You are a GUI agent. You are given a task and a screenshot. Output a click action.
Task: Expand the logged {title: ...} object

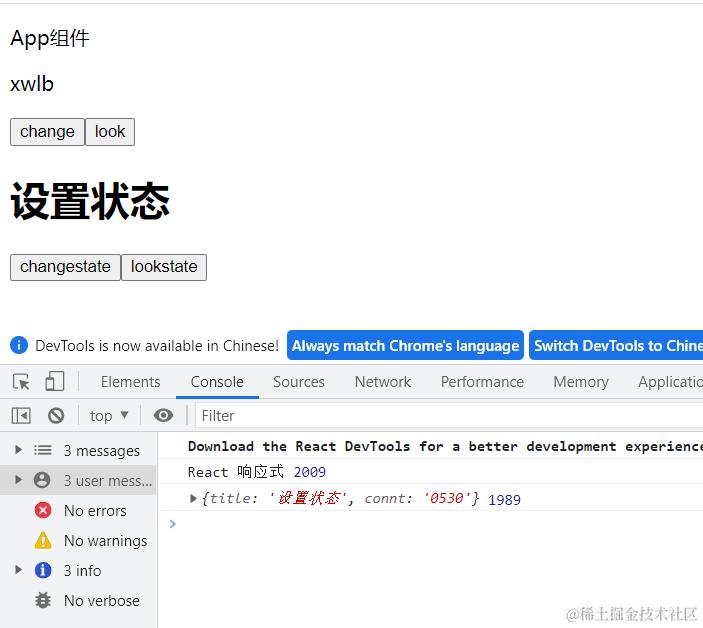pyautogui.click(x=193, y=498)
